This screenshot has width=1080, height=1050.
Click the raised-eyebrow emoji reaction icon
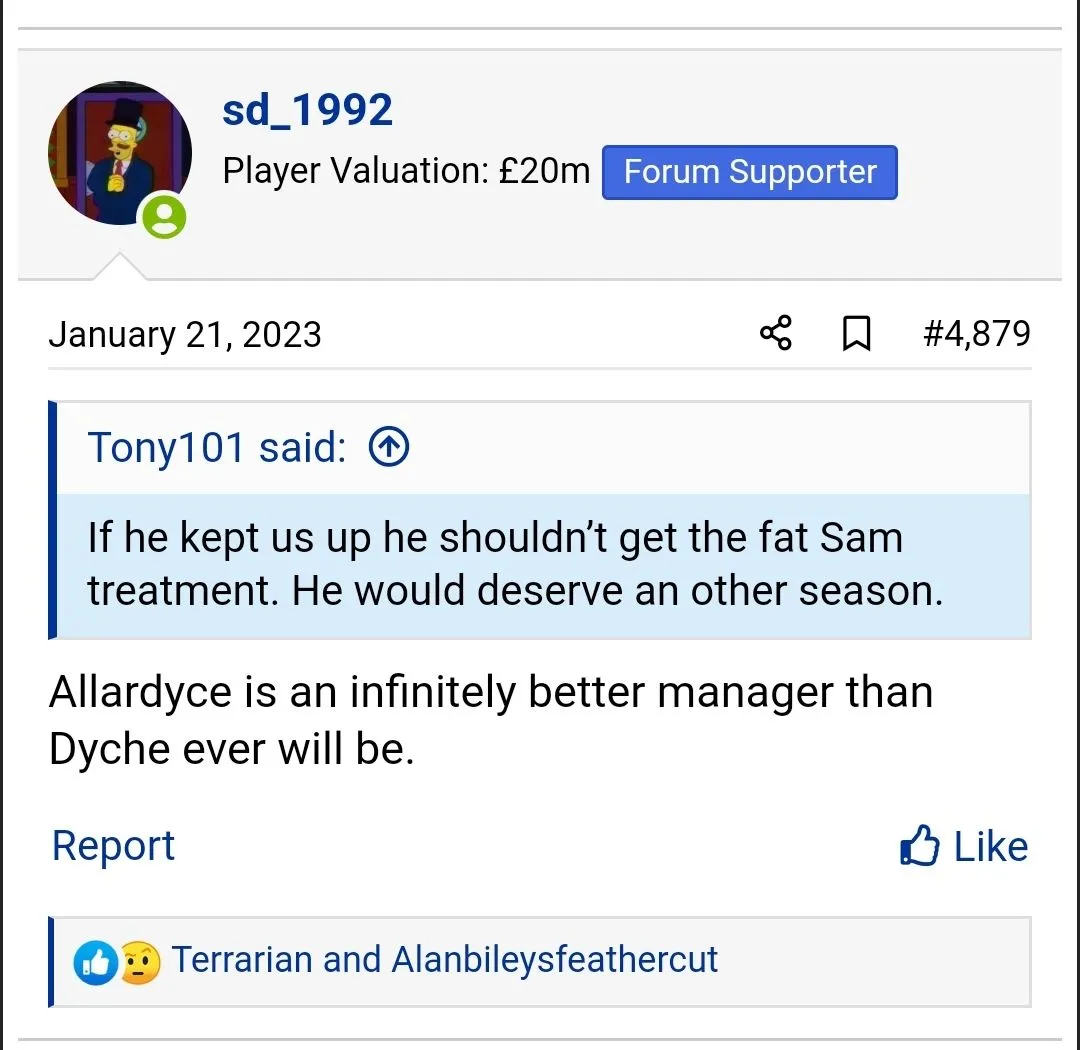140,962
